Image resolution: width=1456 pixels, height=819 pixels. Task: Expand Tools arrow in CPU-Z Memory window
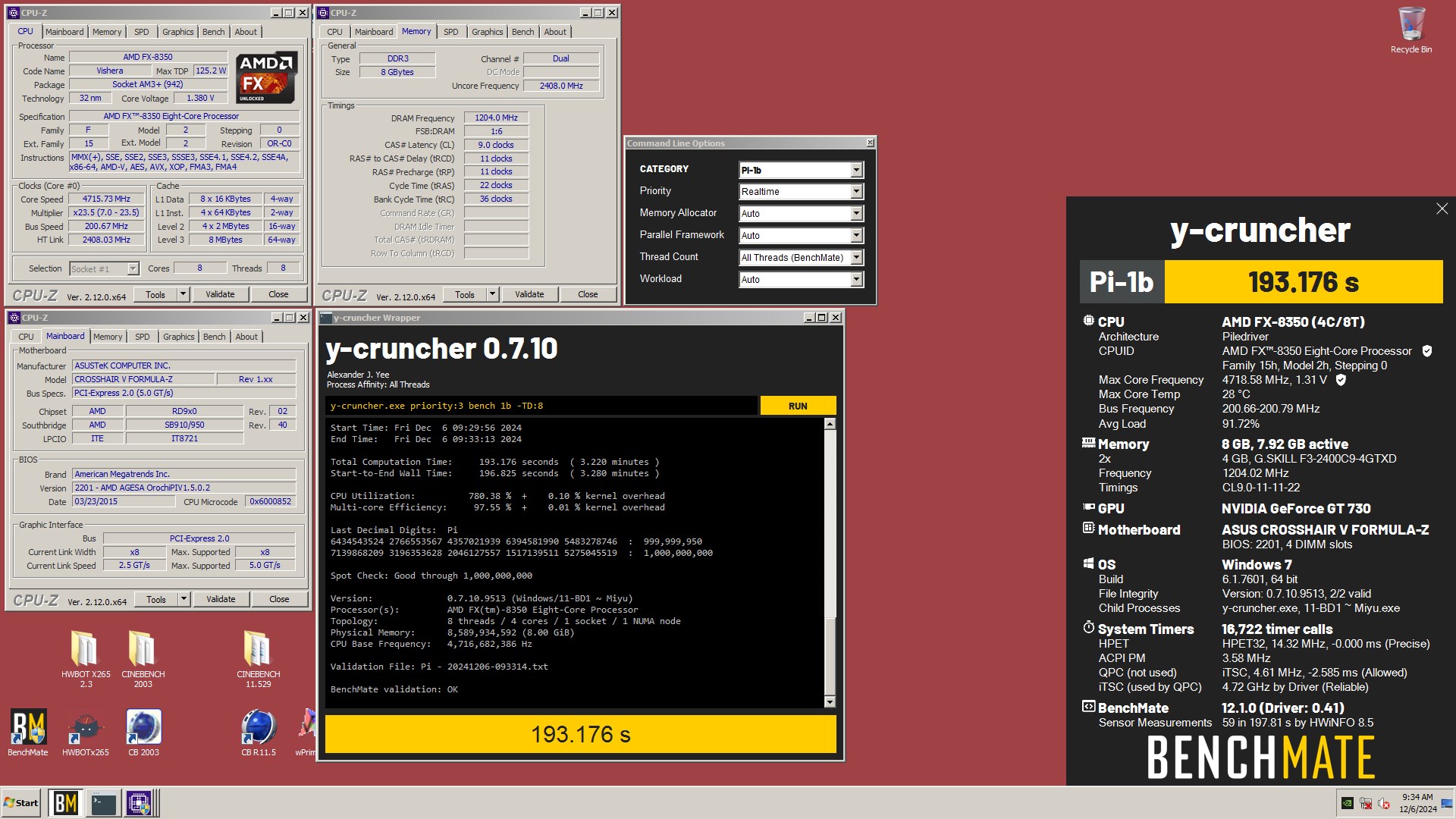pyautogui.click(x=492, y=294)
